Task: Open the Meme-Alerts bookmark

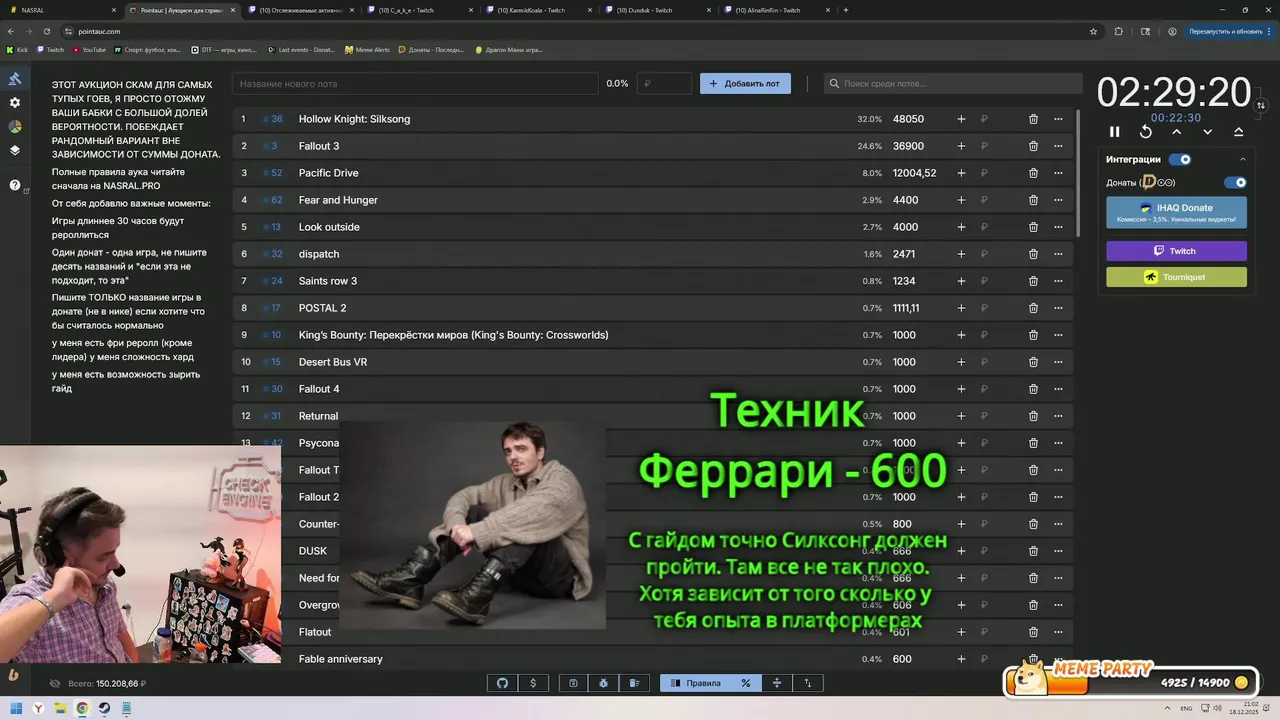Action: [366, 49]
